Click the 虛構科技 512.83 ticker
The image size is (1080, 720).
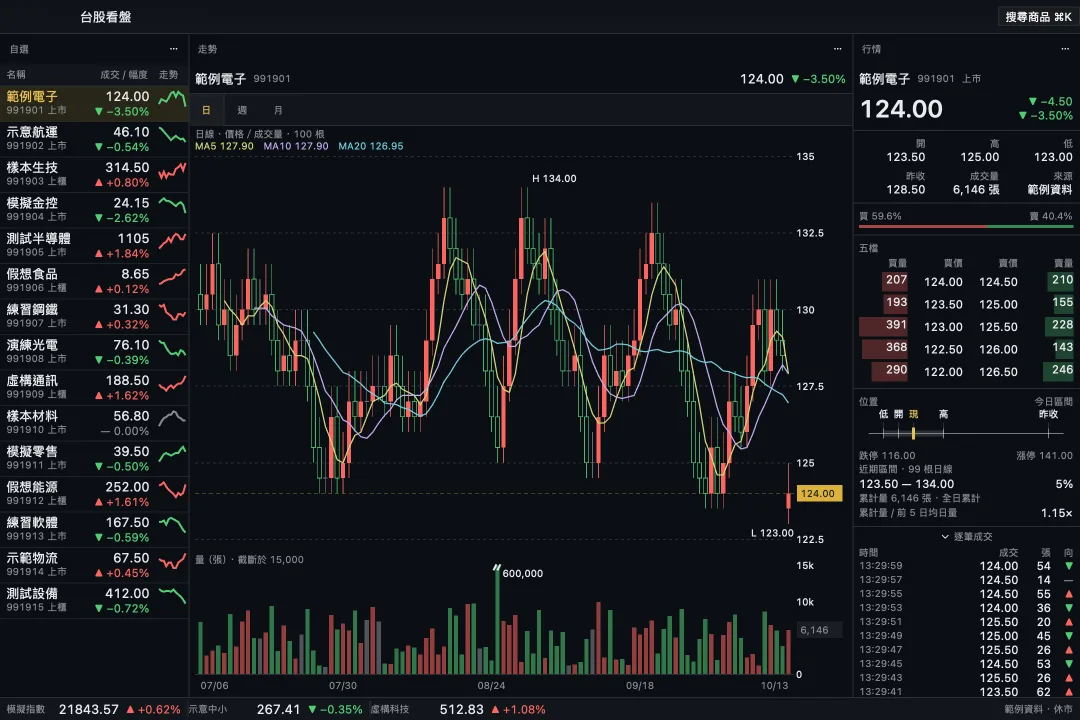pyautogui.click(x=457, y=709)
